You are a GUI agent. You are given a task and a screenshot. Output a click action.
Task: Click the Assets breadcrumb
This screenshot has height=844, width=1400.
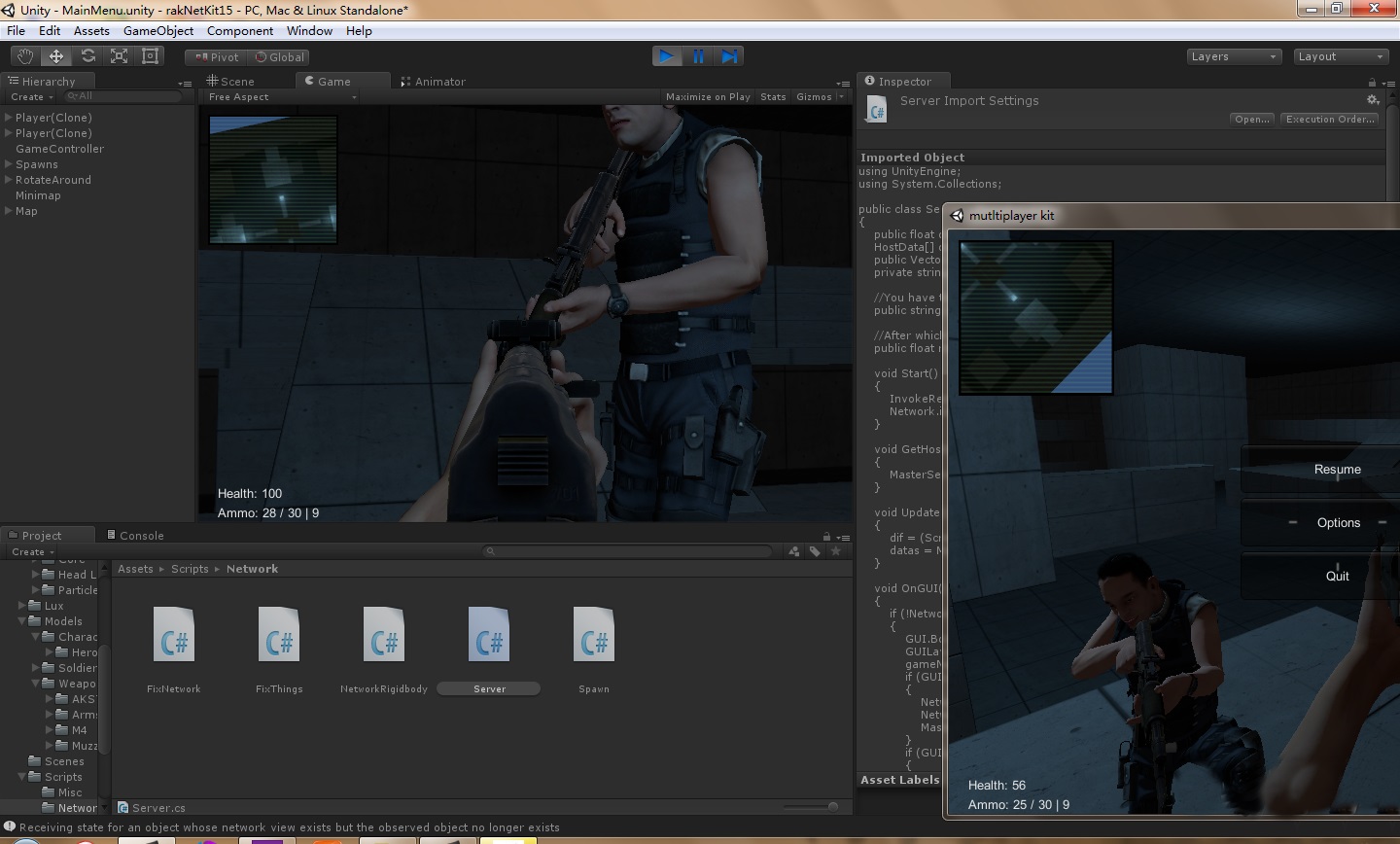point(135,569)
